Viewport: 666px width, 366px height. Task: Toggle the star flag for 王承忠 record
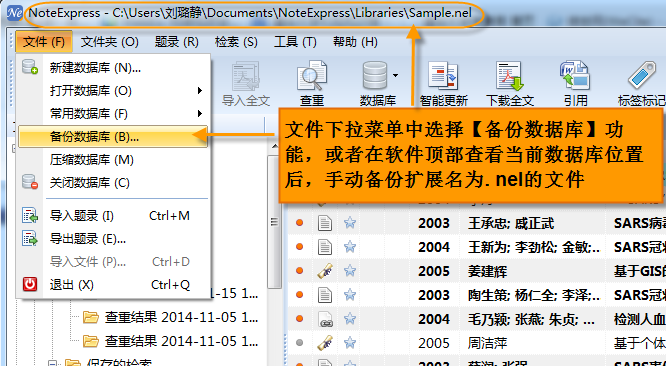point(350,222)
